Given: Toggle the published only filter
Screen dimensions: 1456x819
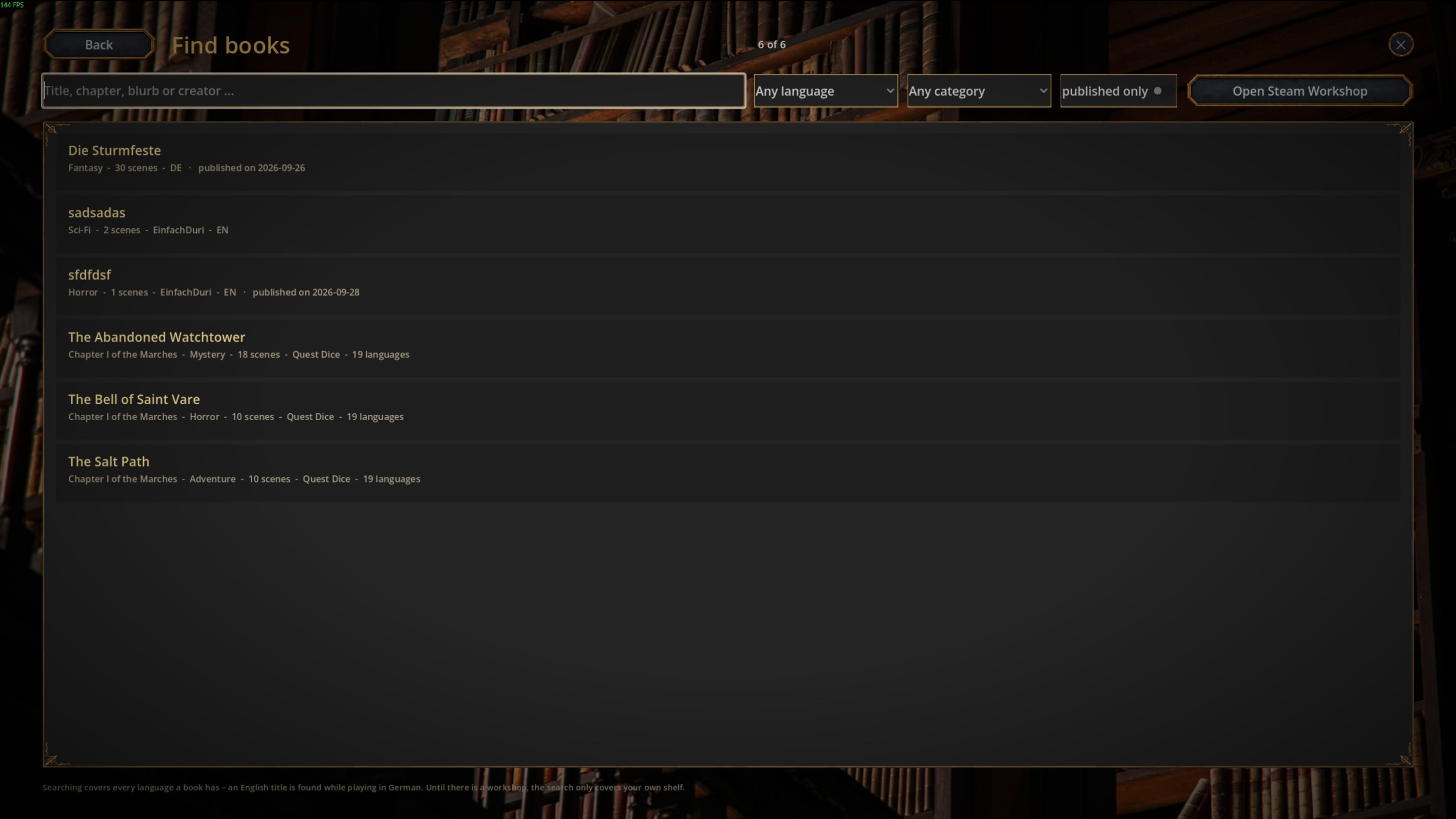Looking at the screenshot, I should [1118, 91].
